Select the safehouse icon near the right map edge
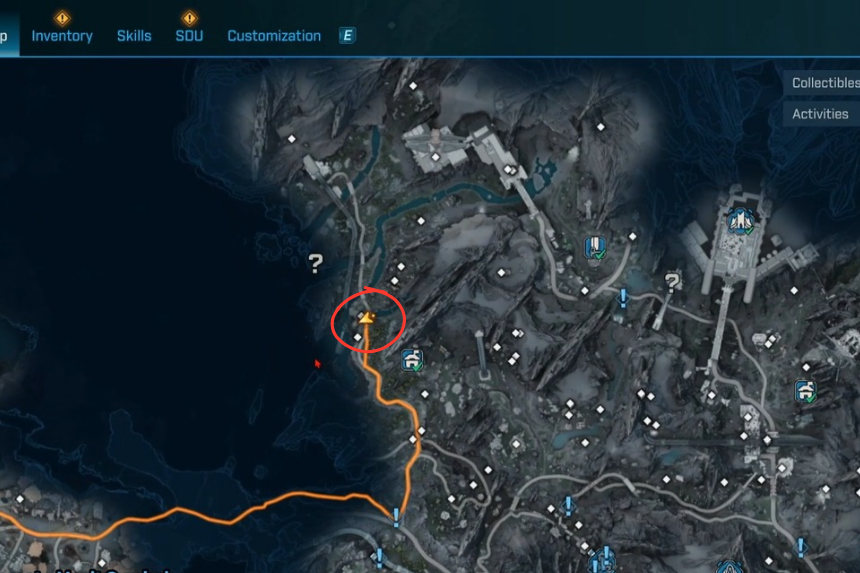The image size is (860, 573). 805,391
